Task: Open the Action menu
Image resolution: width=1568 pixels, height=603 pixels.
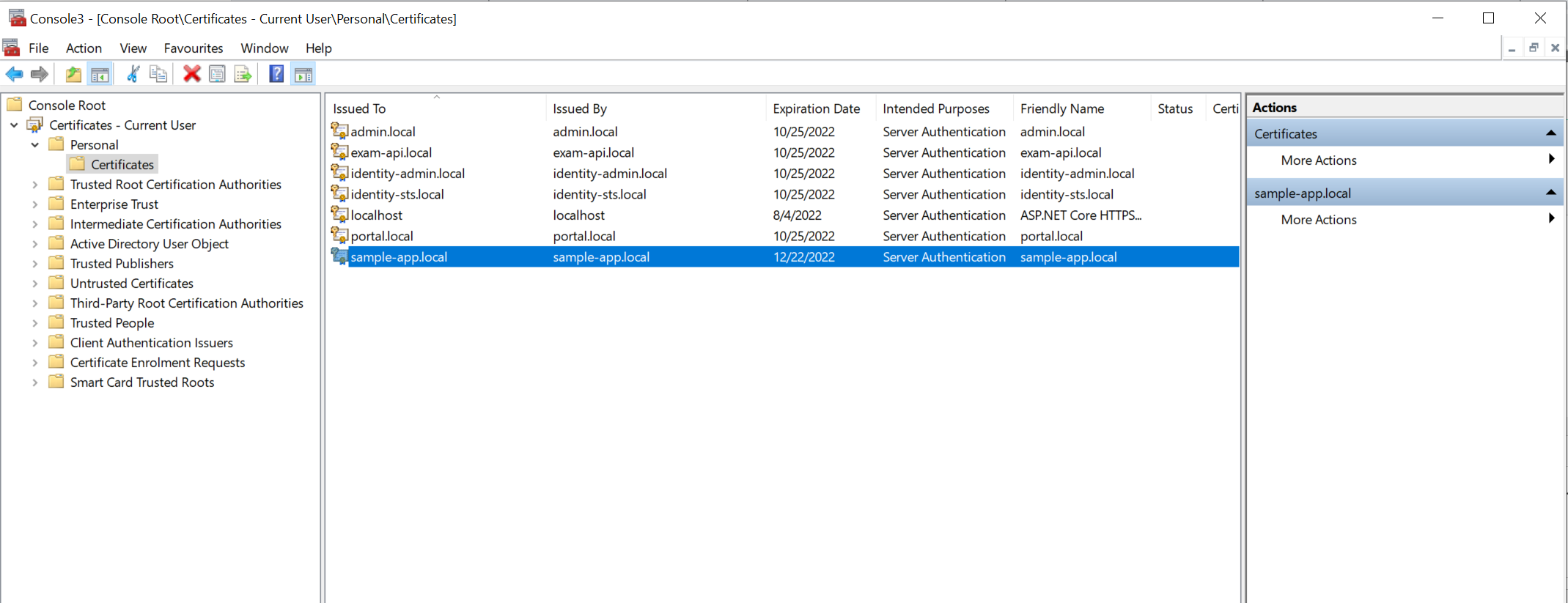Action: (84, 48)
